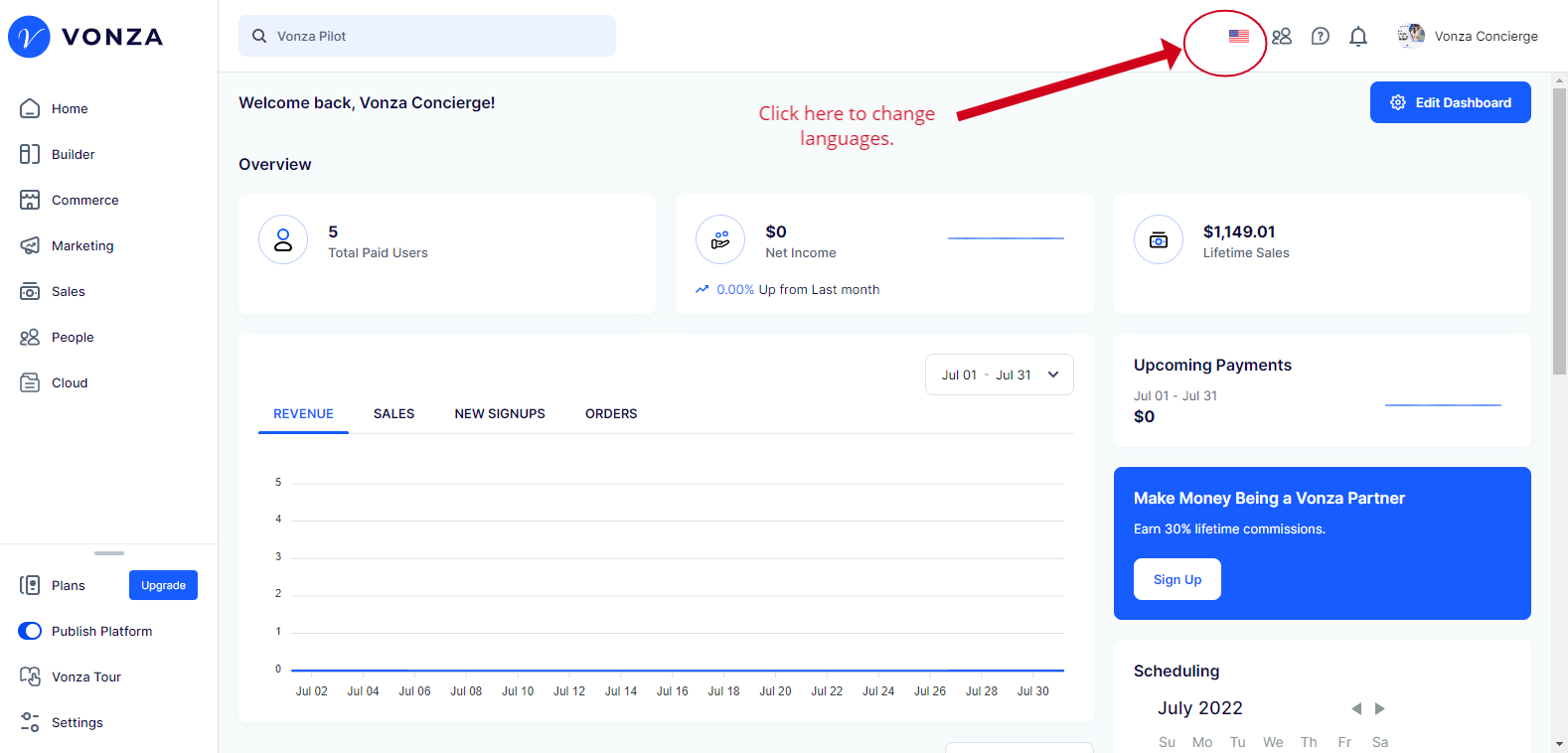The image size is (1568, 753).
Task: Click the Net Income icon
Action: point(720,239)
